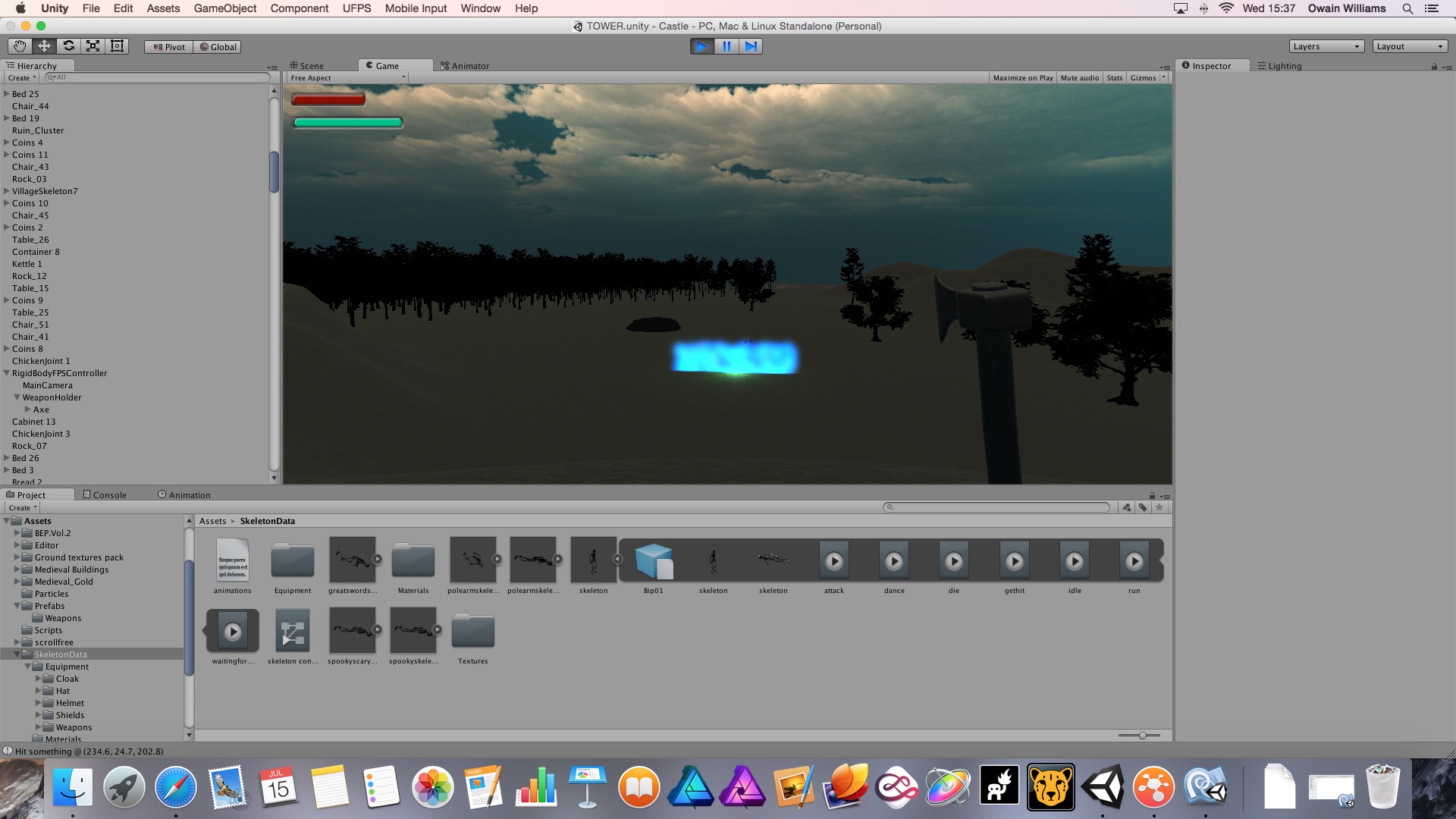This screenshot has height=819, width=1456.
Task: Select the Move transform tool
Action: [x=44, y=46]
